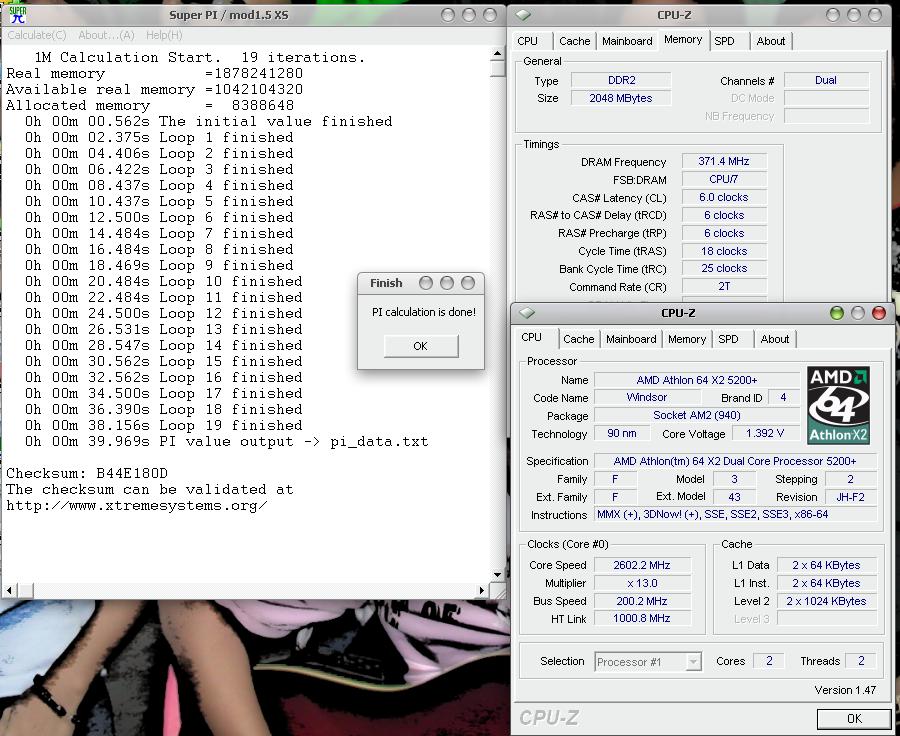
Task: Click the CAS# Latency 6.0 clocks value
Action: coord(724,197)
